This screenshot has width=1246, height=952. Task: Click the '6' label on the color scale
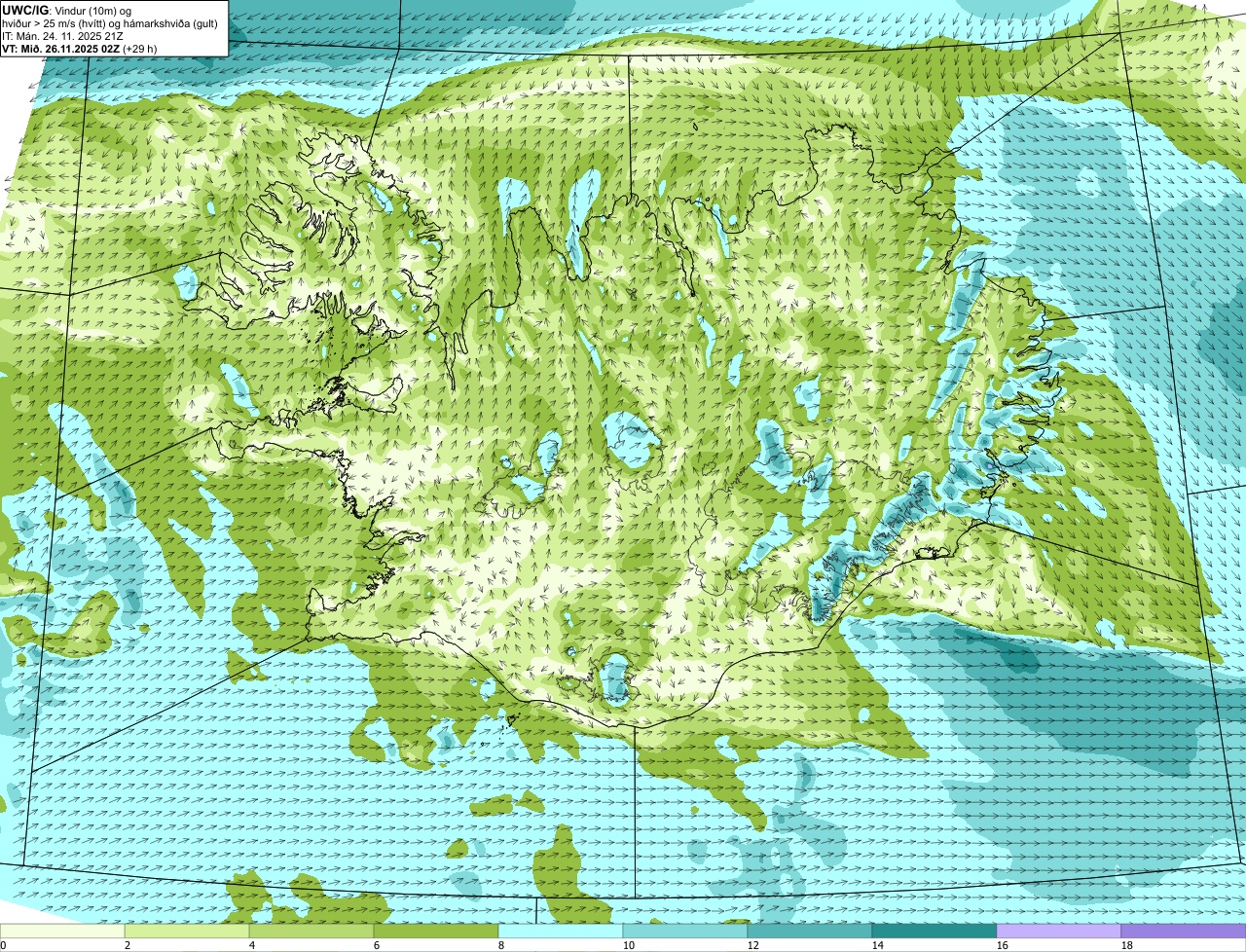click(x=377, y=945)
